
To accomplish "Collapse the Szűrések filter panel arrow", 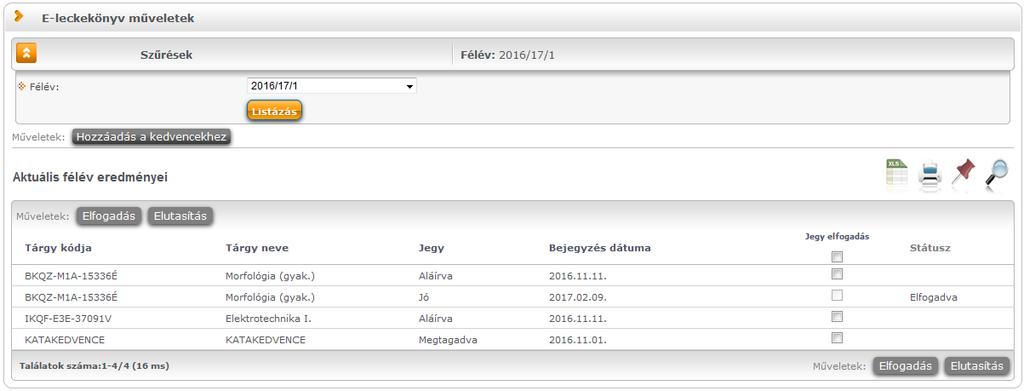I will click(x=26, y=53).
